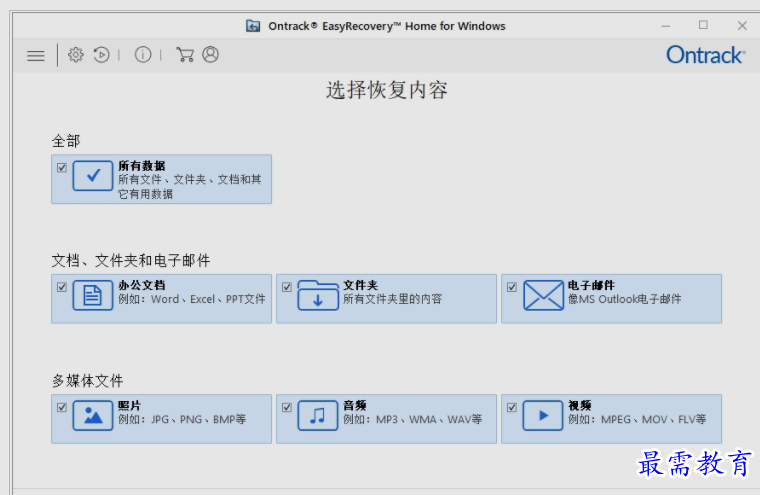Open the information icon
The height and width of the screenshot is (495, 760).
point(142,55)
